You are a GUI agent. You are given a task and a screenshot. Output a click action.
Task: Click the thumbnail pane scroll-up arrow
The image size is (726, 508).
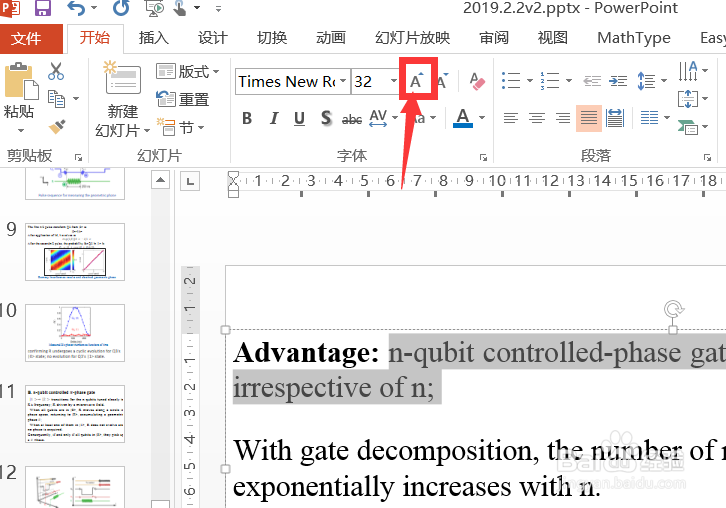pyautogui.click(x=160, y=180)
